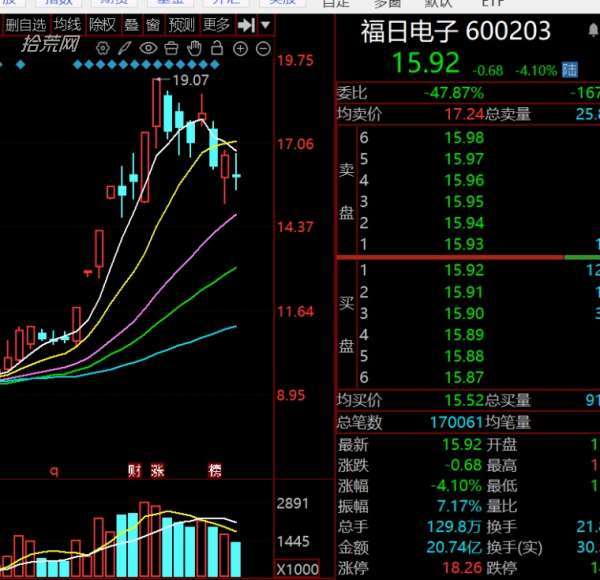Select the hand pan tool

[x=194, y=48]
